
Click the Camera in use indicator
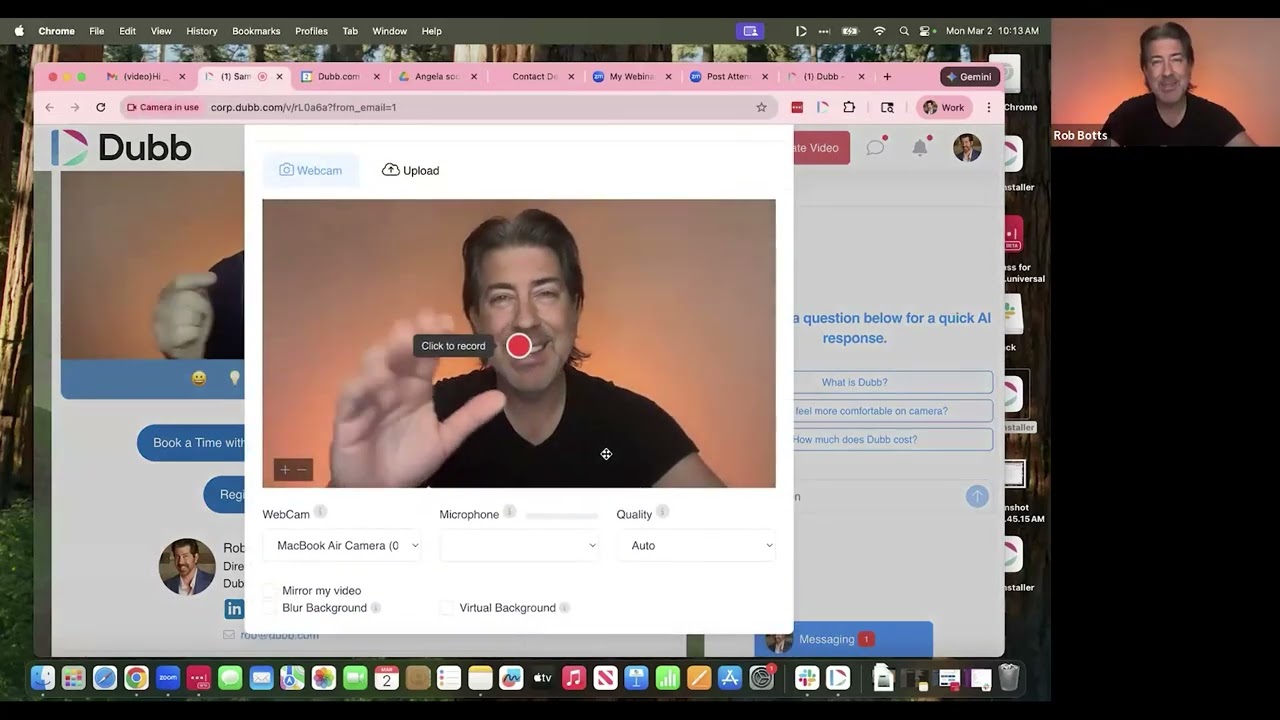click(x=163, y=107)
